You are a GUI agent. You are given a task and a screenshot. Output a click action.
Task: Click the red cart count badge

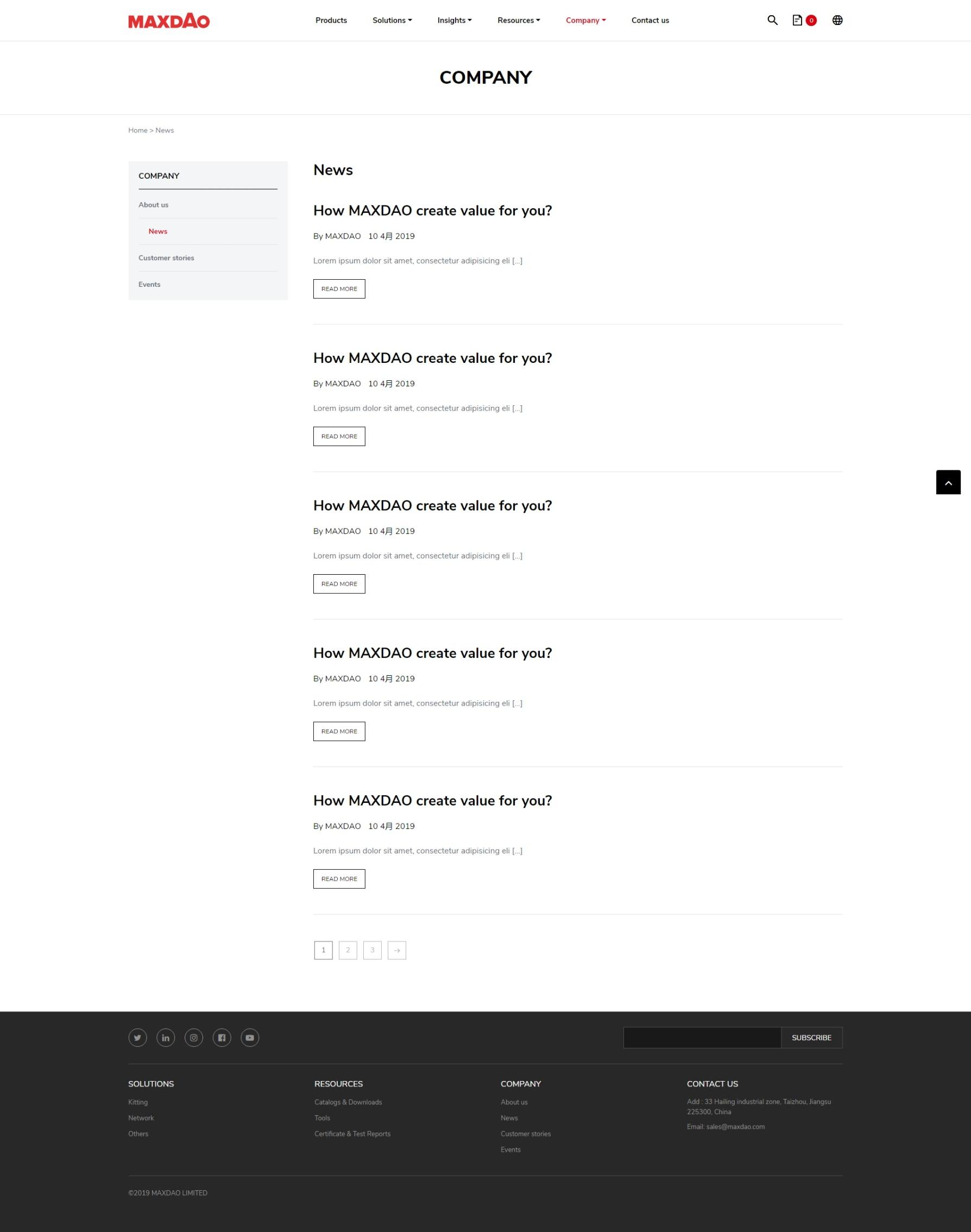[811, 21]
